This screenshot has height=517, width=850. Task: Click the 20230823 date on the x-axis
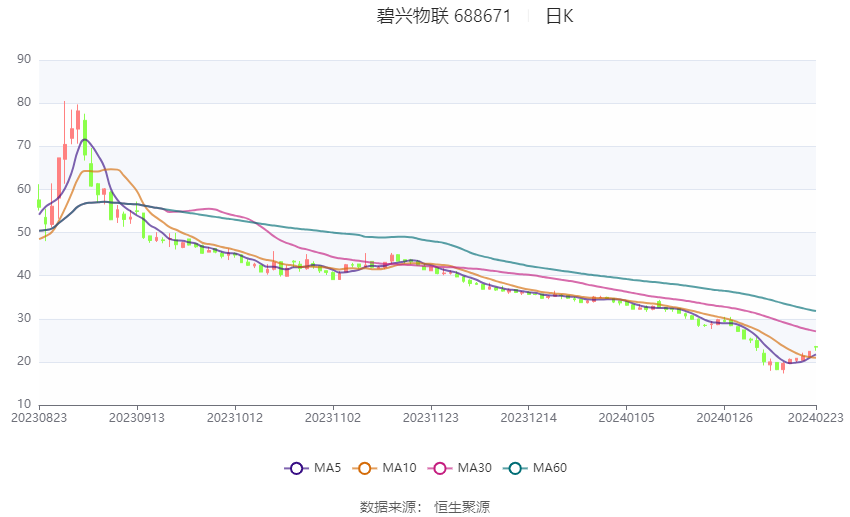(39, 418)
